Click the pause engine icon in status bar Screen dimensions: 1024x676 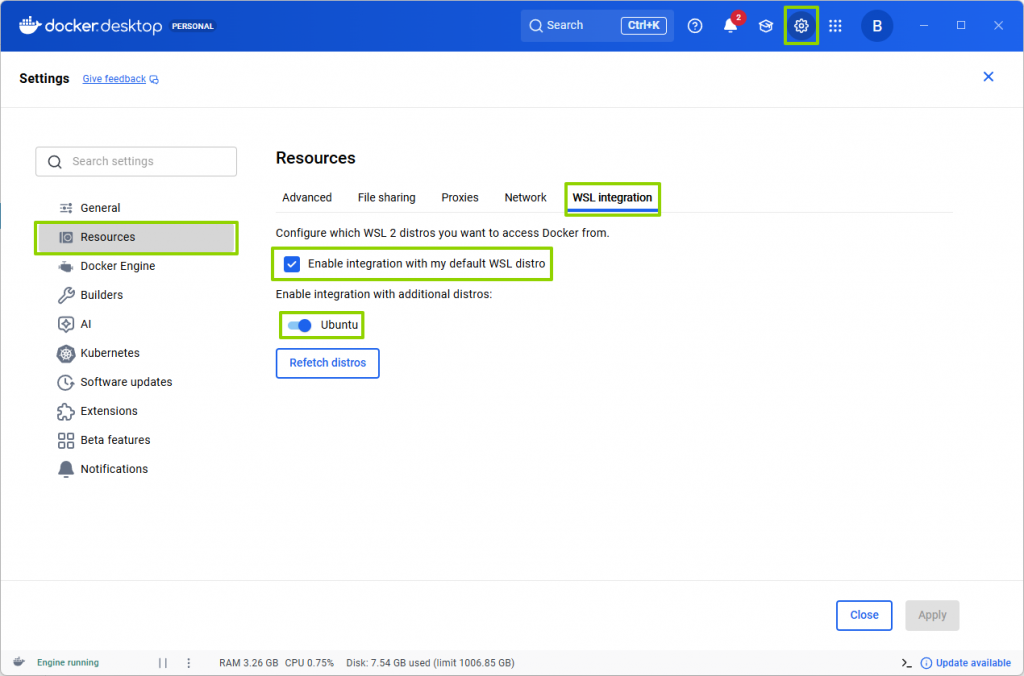pyautogui.click(x=163, y=663)
